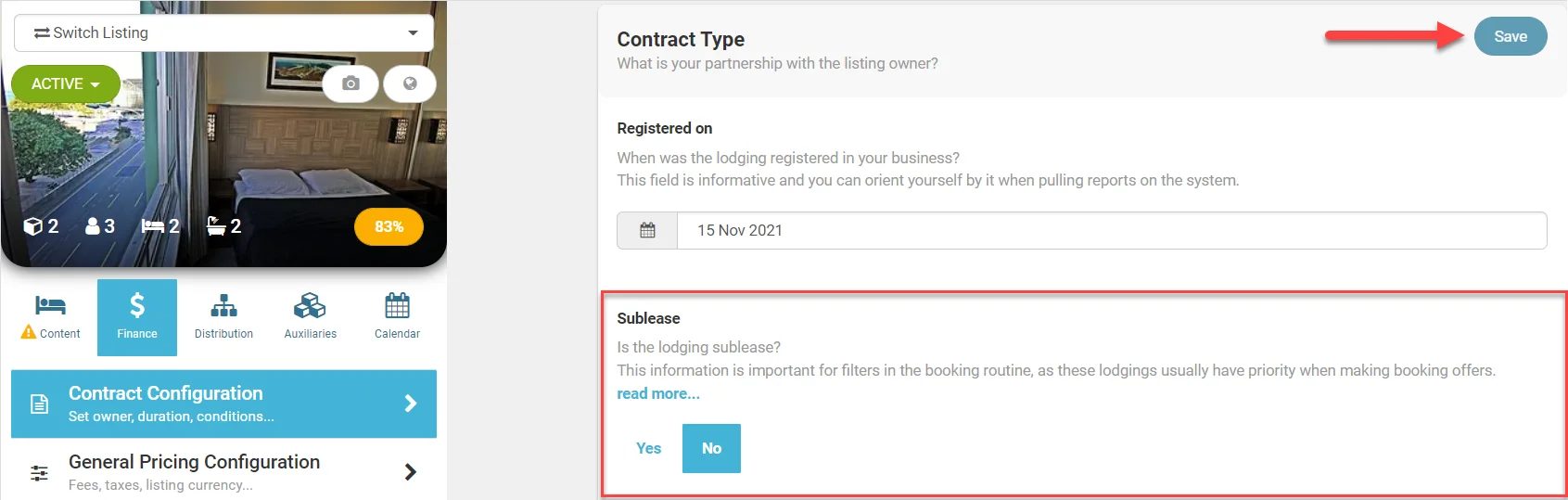Click the read more... link
The width and height of the screenshot is (1568, 500).
[658, 393]
